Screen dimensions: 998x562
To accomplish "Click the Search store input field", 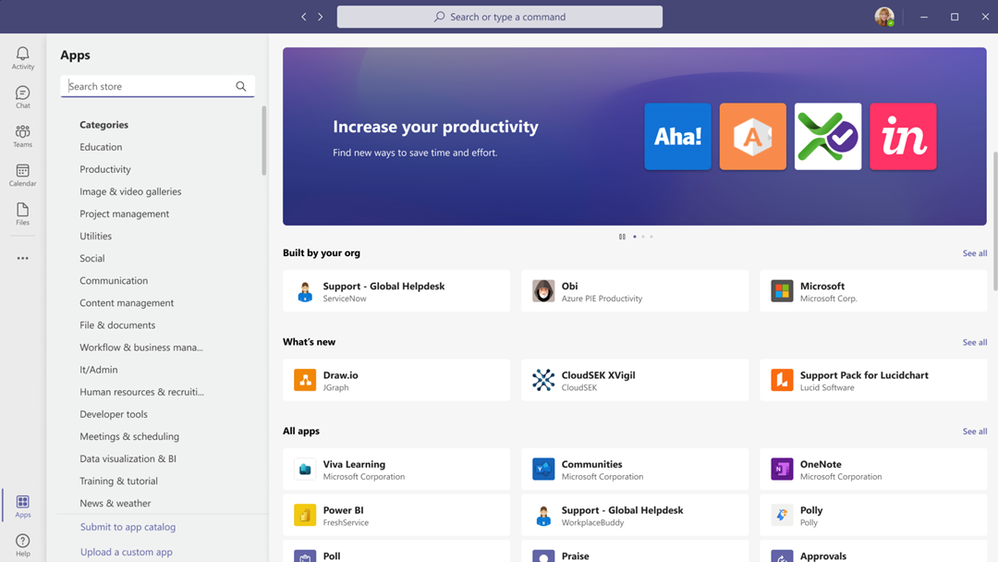I will click(157, 86).
